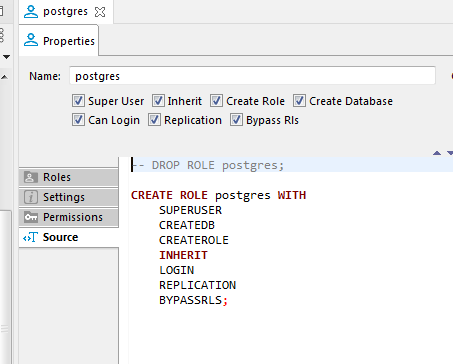
Task: Click the CREATE ROLE postgres WITH line
Action: 218,195
